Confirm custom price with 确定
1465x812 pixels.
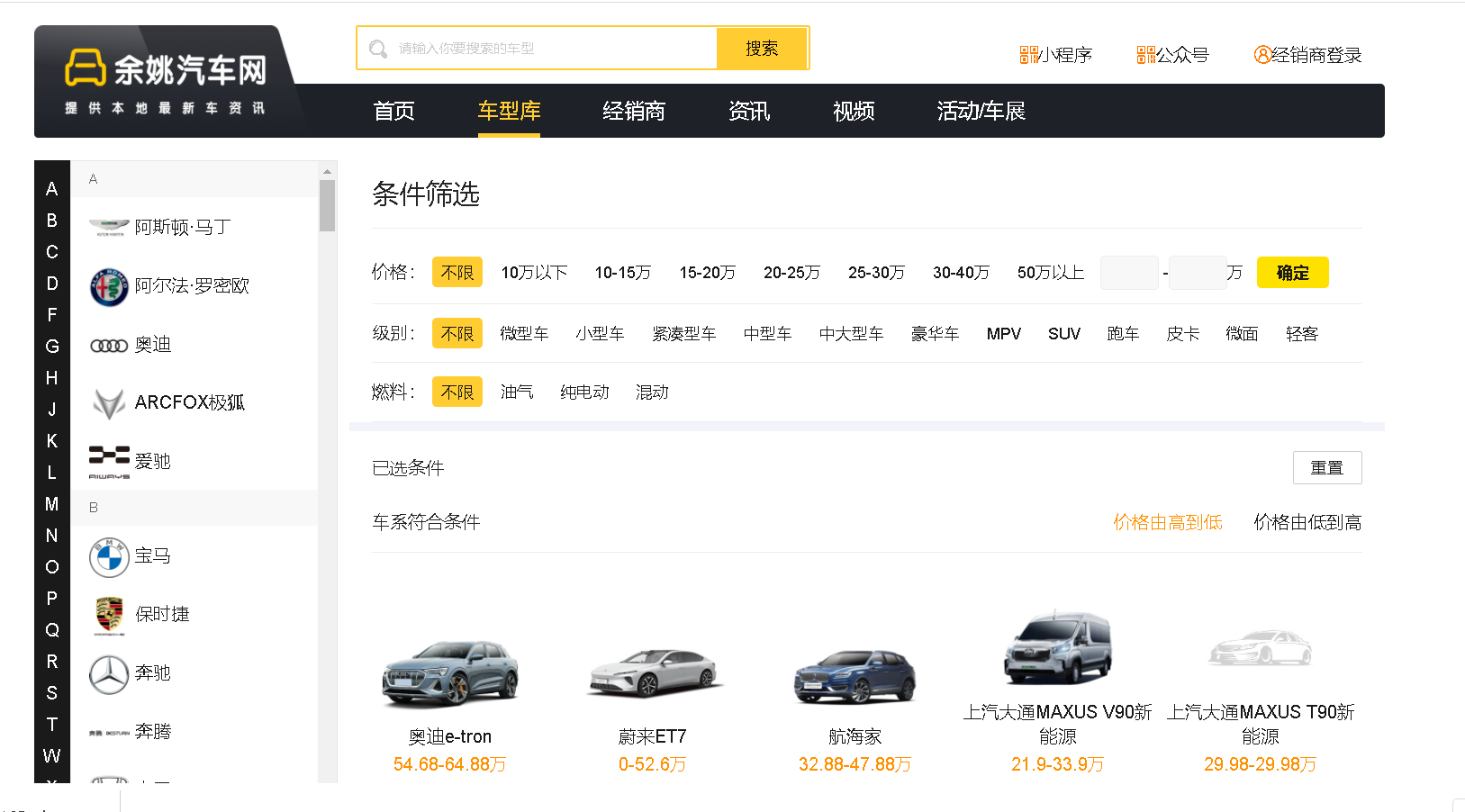(1292, 272)
